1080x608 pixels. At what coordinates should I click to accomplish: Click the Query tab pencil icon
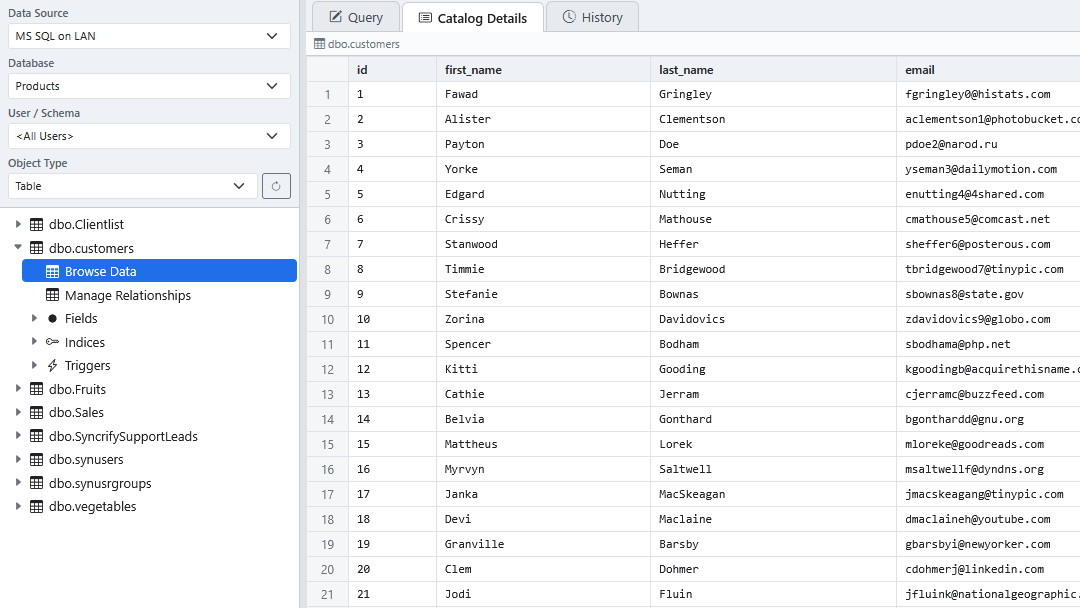tap(335, 17)
